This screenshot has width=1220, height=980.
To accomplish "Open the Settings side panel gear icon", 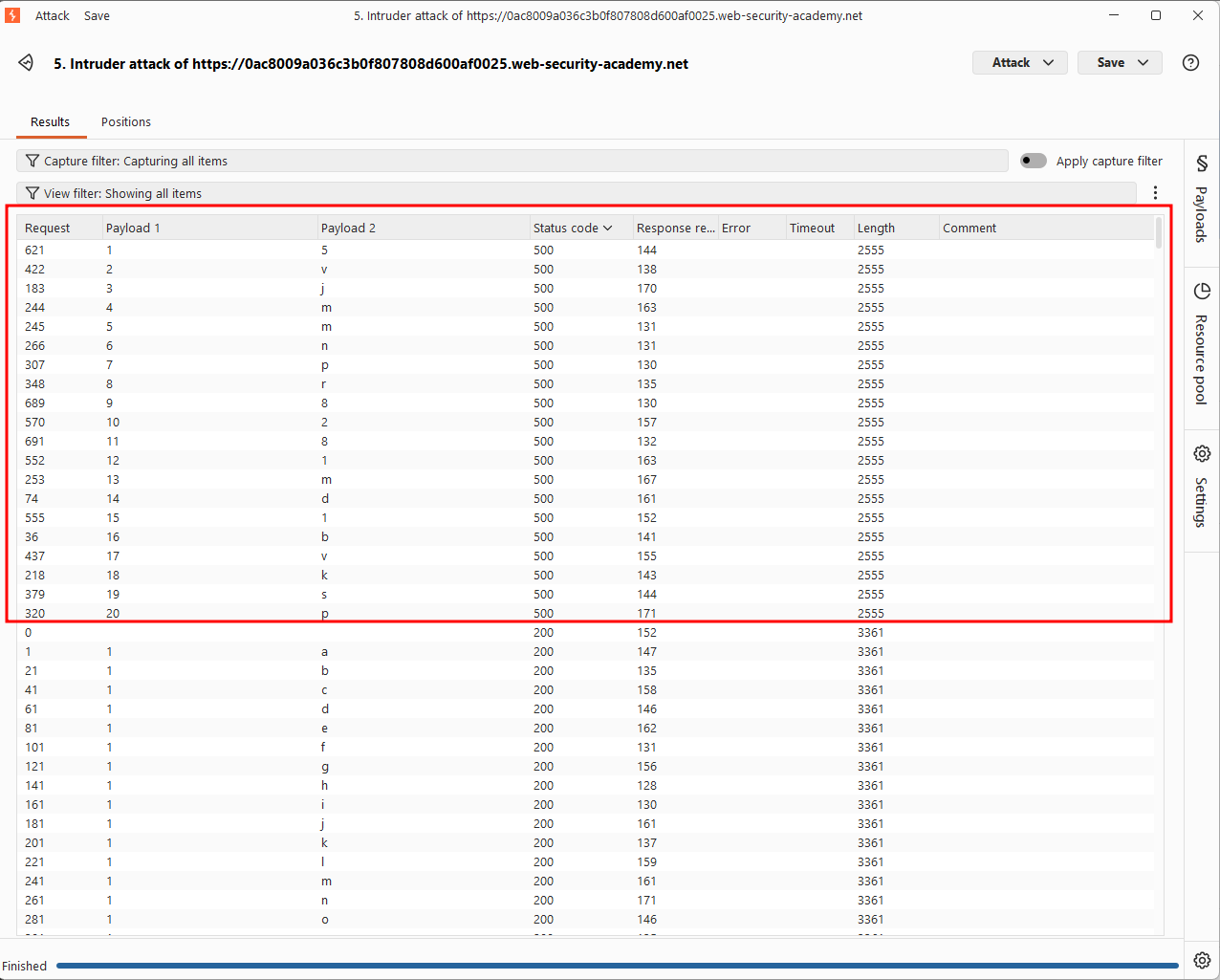I will point(1202,454).
